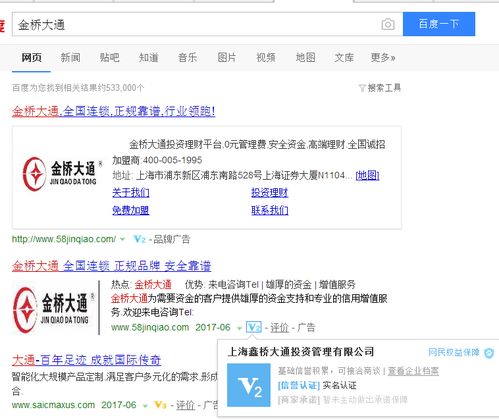Switch to the 图片 tab

pos(227,57)
